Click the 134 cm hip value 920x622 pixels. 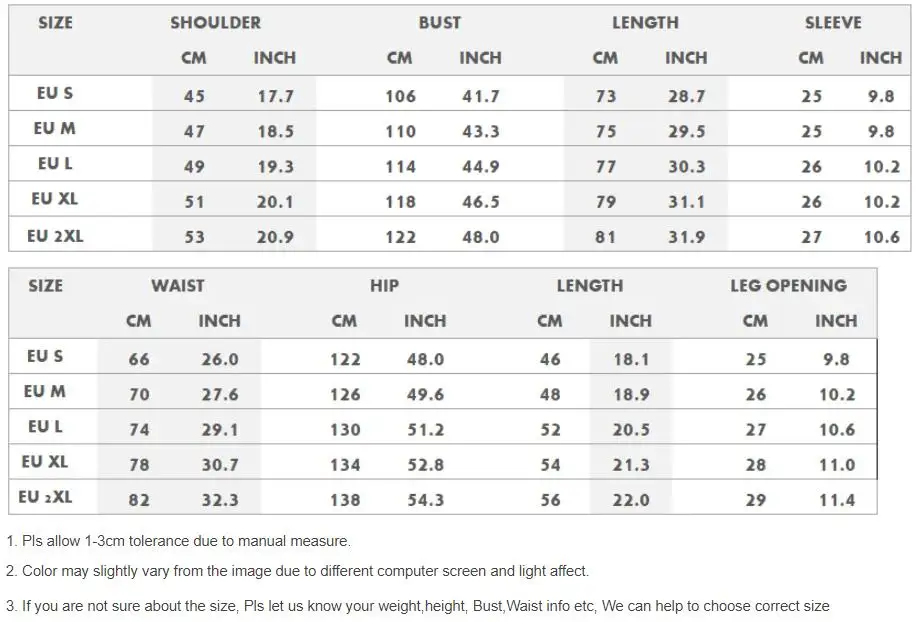[x=345, y=465]
